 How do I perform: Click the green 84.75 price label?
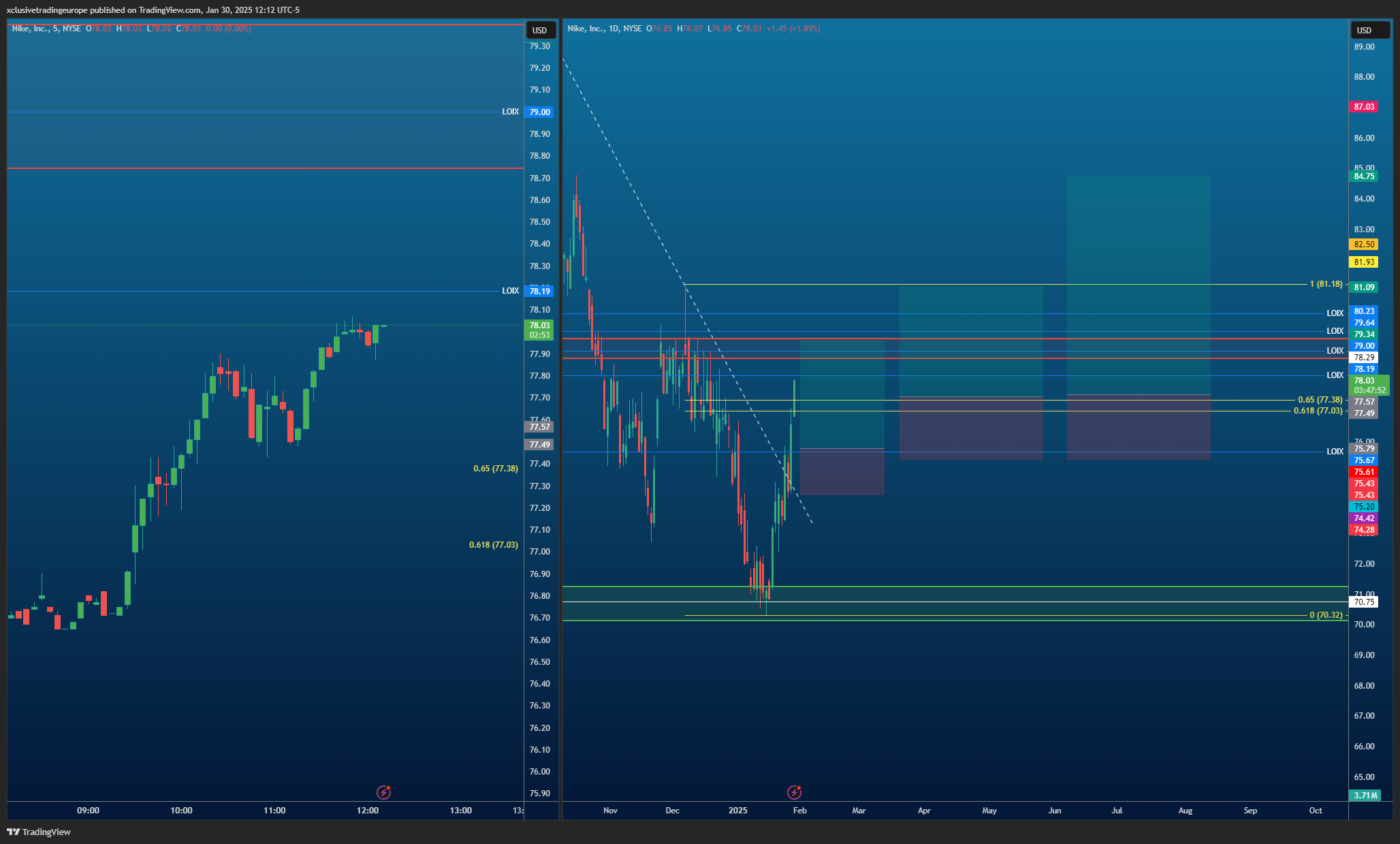[1364, 176]
